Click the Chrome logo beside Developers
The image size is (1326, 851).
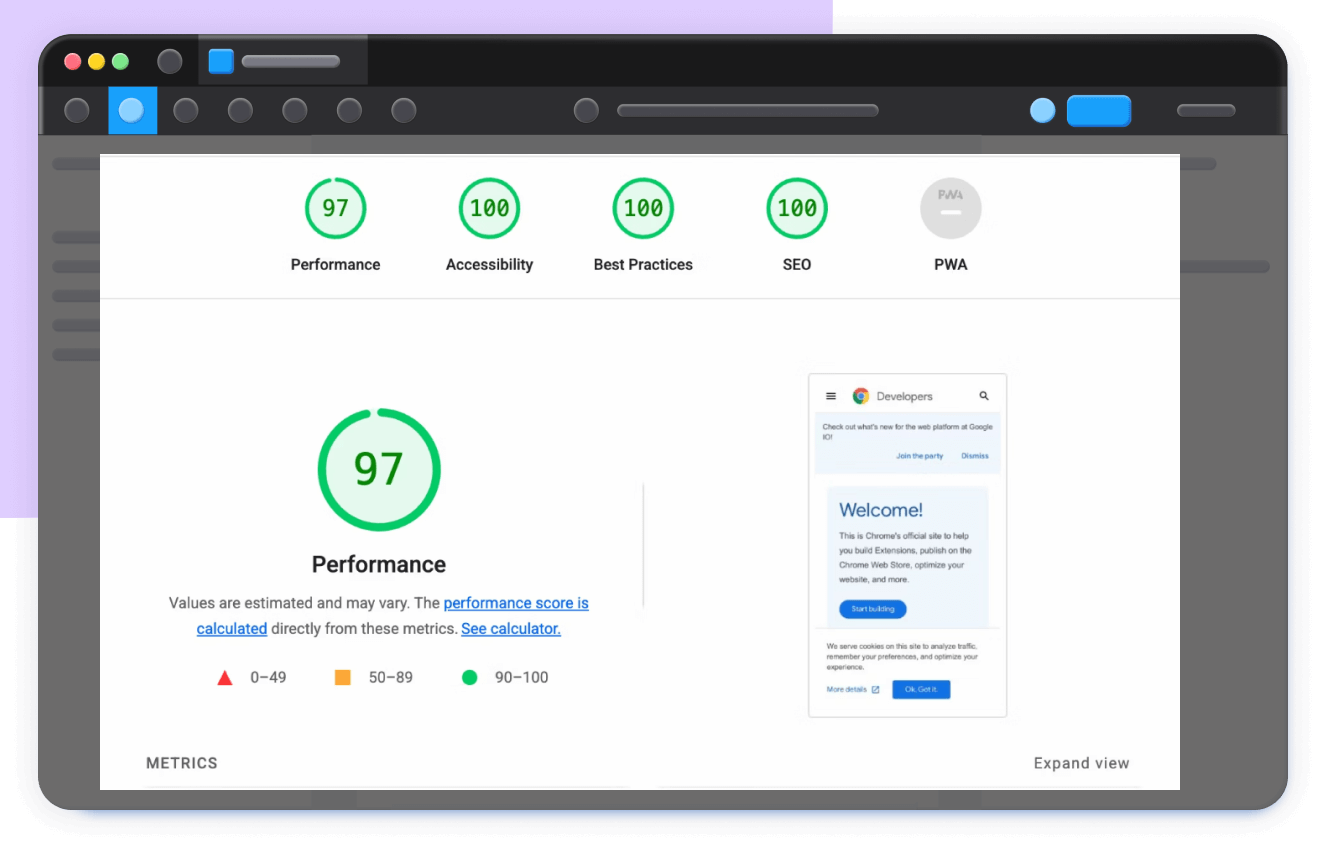(x=860, y=396)
